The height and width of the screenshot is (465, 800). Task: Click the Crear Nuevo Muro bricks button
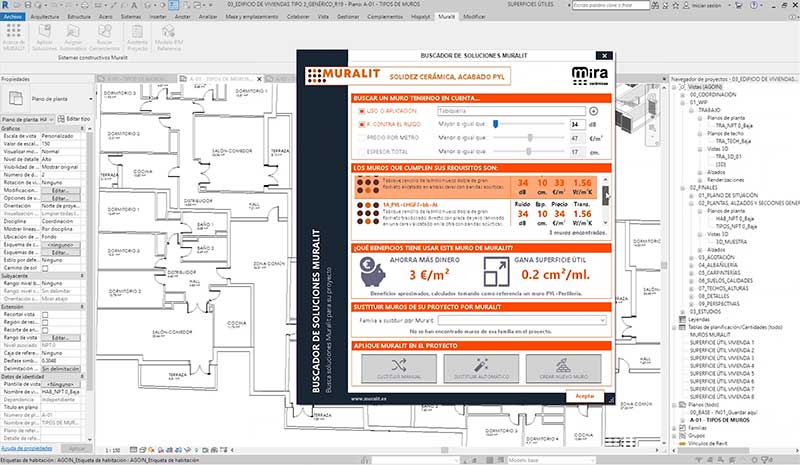[563, 368]
